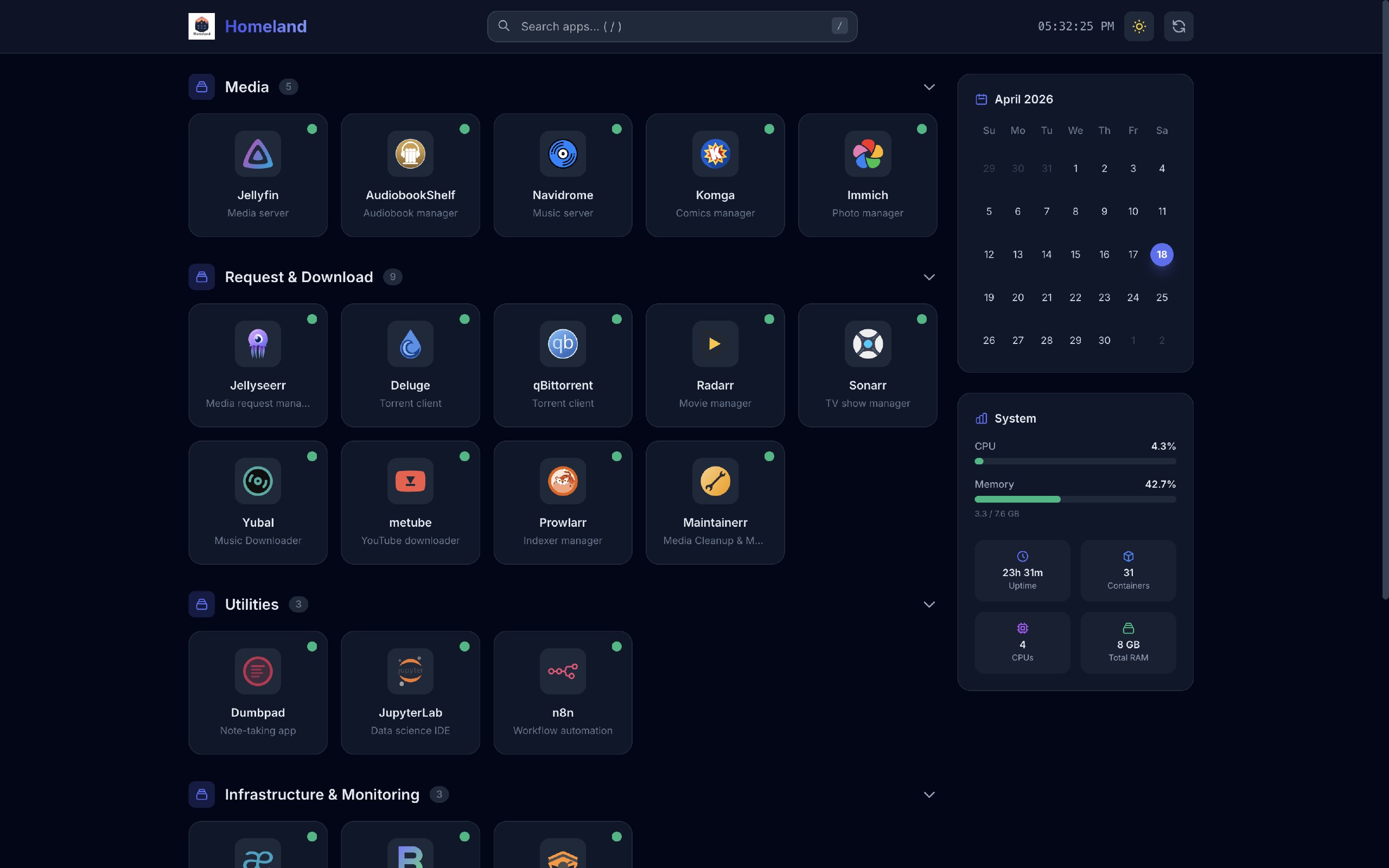Viewport: 1389px width, 868px height.
Task: Collapse the Utilities section chevron
Action: pyautogui.click(x=929, y=604)
